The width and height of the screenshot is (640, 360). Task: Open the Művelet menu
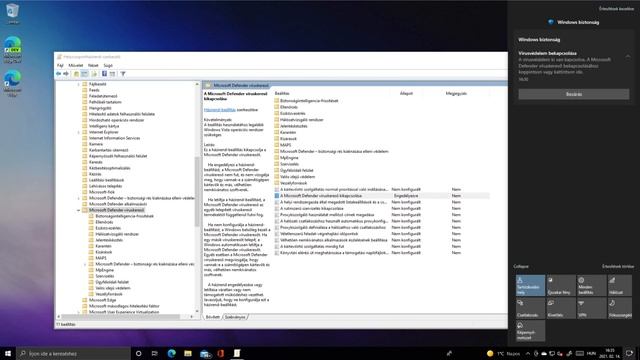click(x=76, y=65)
